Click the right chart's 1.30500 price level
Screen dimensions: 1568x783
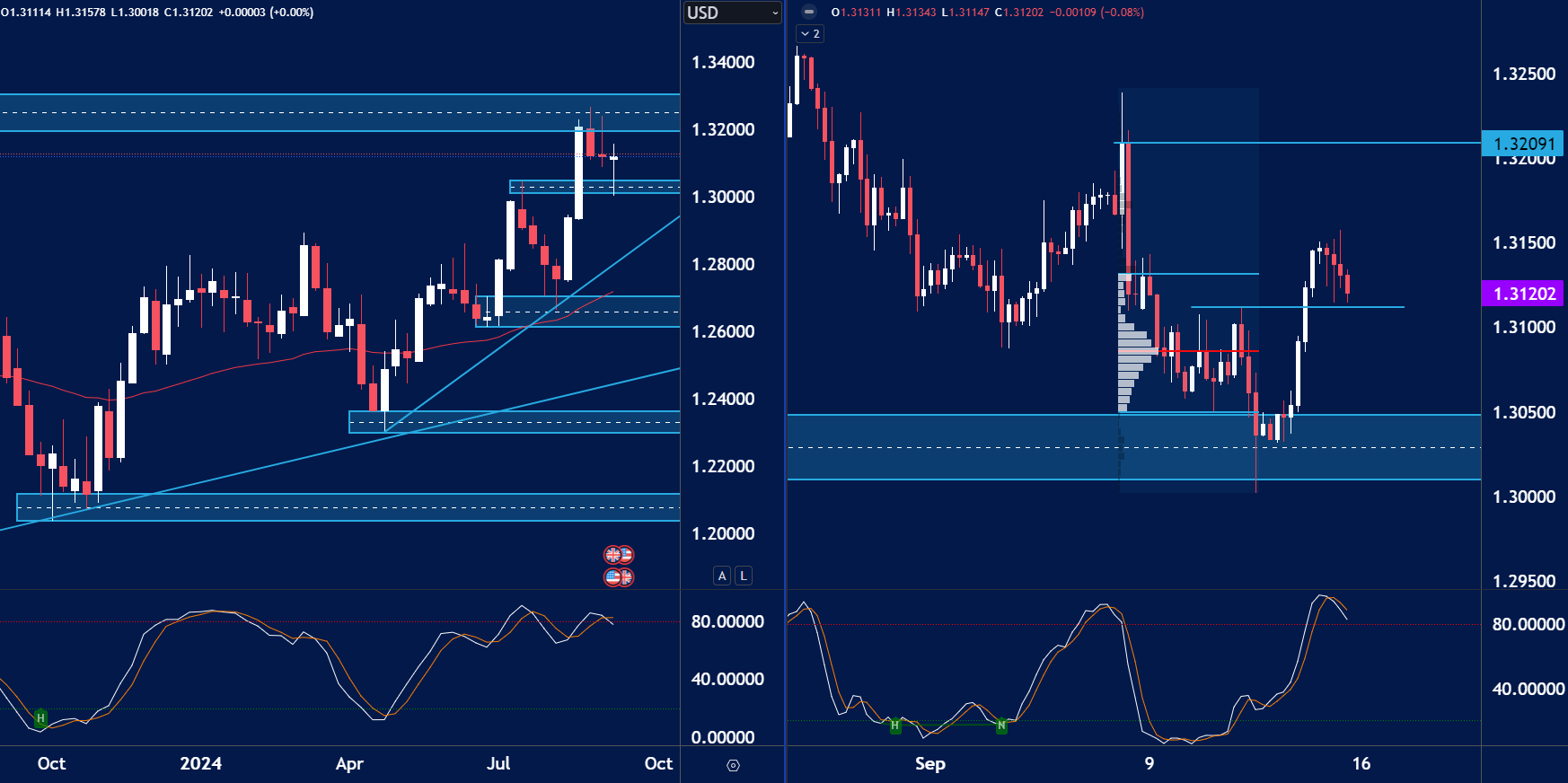click(1524, 412)
